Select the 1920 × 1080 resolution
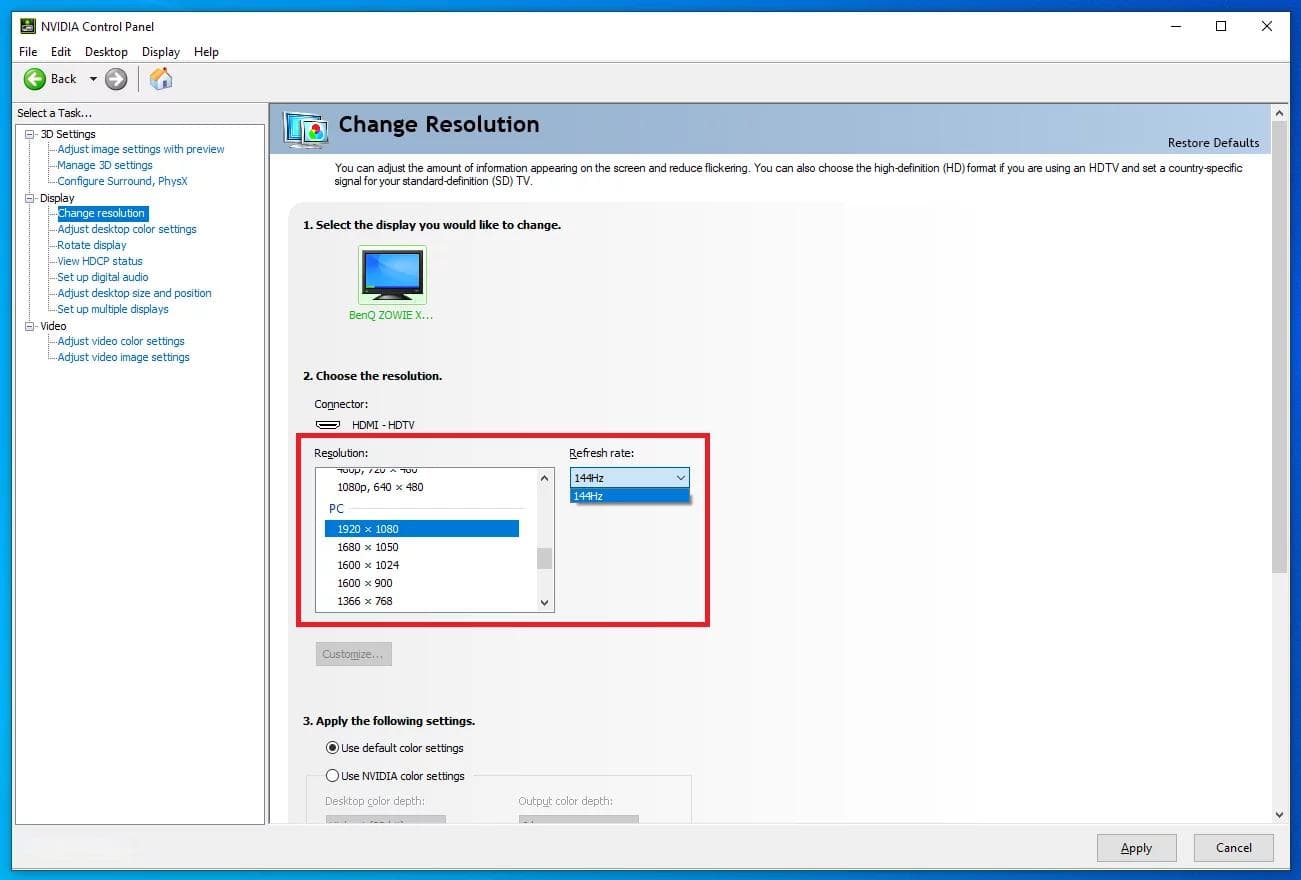The image size is (1301, 880). coord(421,529)
